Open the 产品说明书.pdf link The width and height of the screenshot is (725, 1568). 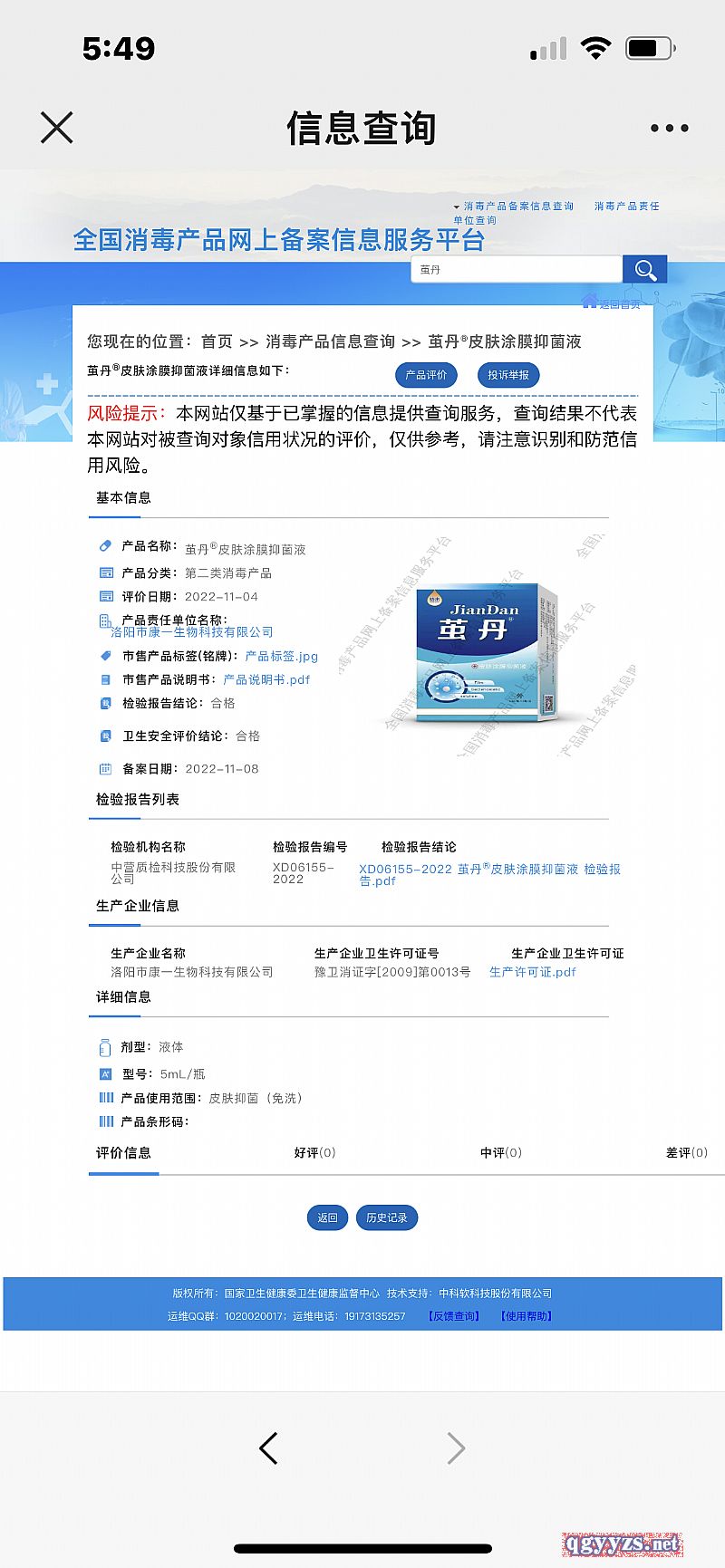click(x=266, y=679)
